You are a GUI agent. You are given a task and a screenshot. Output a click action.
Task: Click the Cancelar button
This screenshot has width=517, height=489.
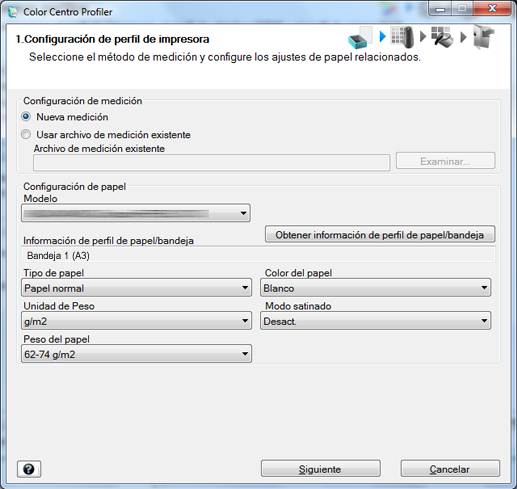[x=450, y=469]
